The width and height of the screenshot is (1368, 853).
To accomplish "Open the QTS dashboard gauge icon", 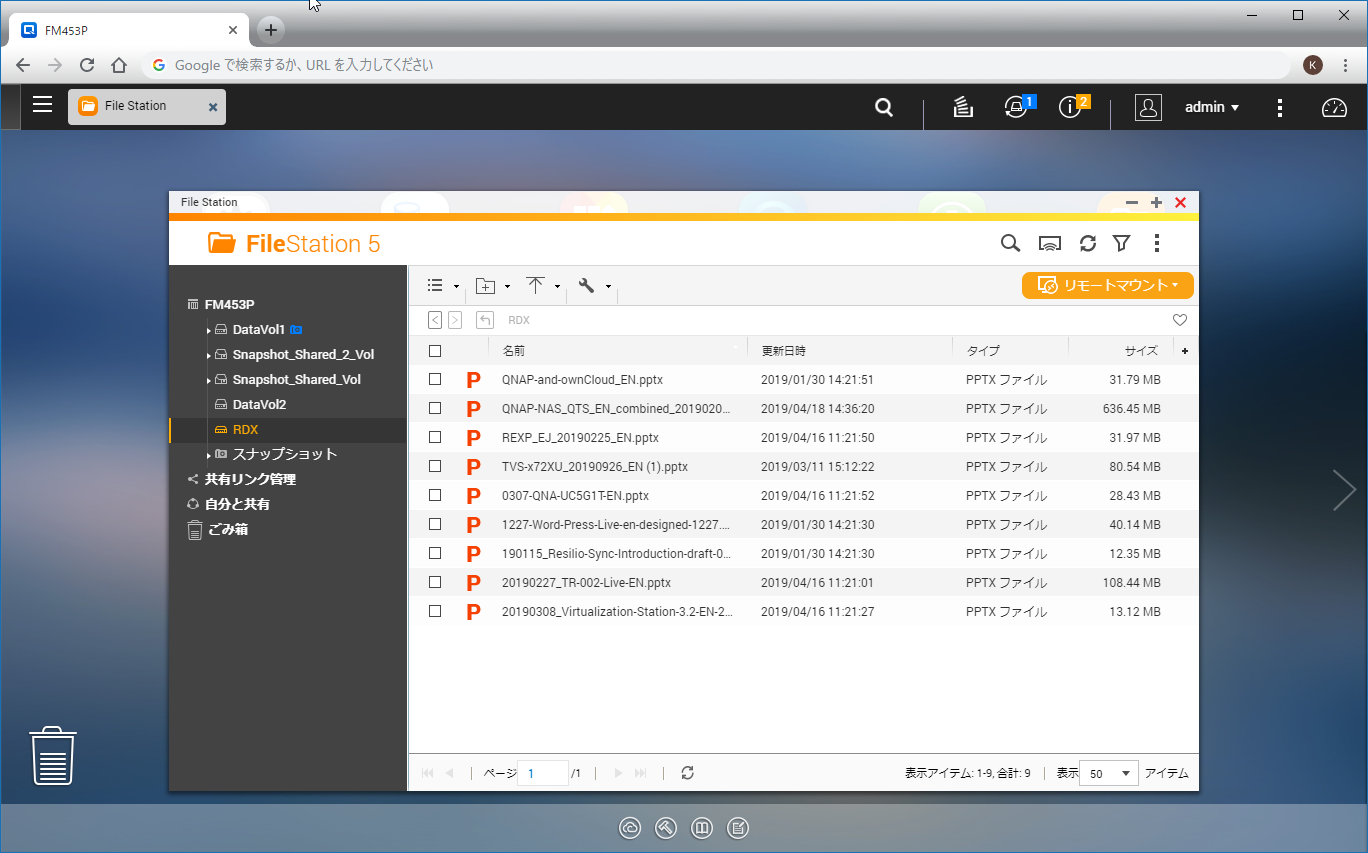I will [x=1334, y=107].
